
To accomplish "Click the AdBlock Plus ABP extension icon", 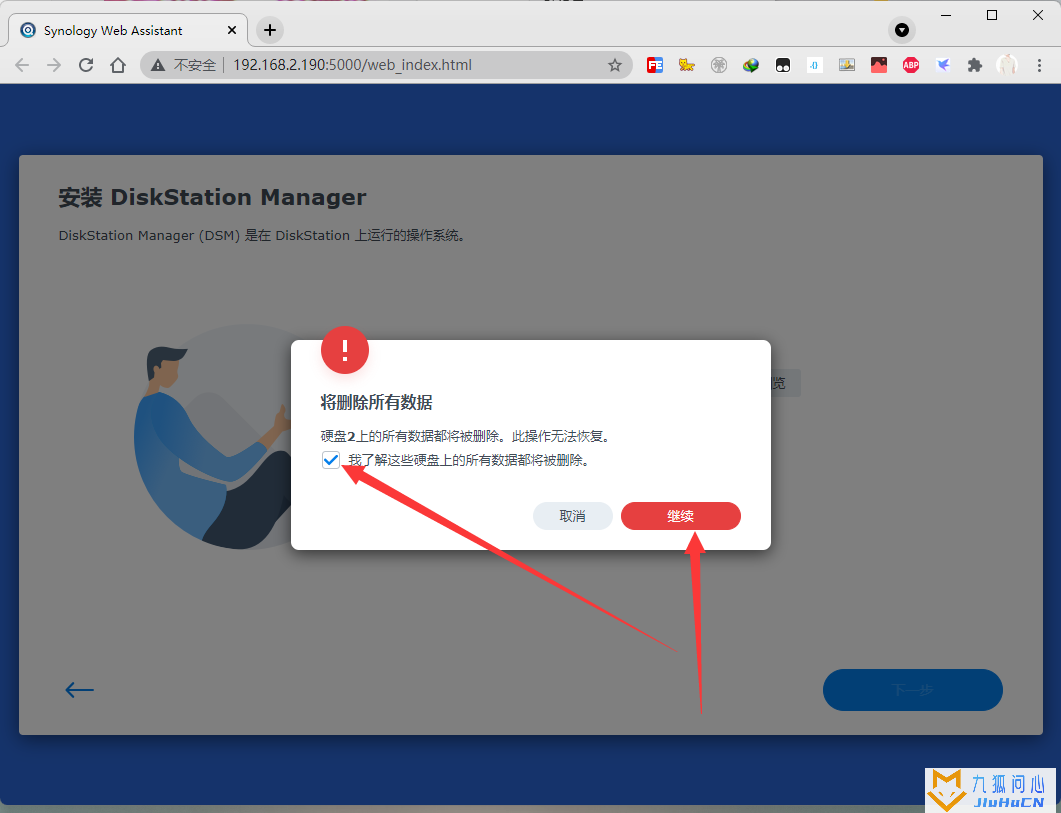I will click(911, 65).
